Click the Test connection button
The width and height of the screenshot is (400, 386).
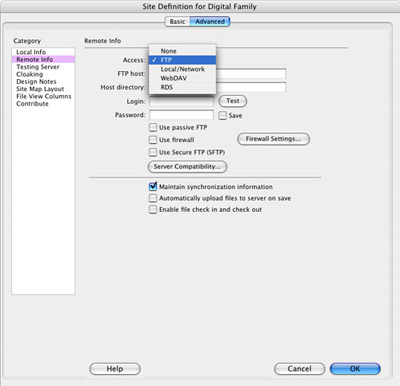click(x=233, y=101)
